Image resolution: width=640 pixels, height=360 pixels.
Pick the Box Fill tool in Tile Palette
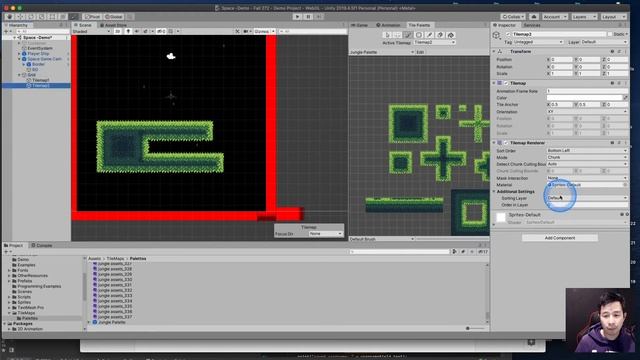pyautogui.click(x=418, y=35)
